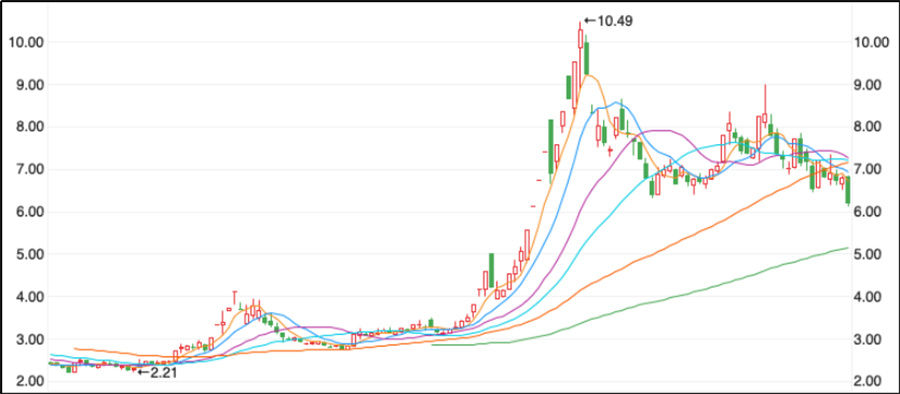Image resolution: width=900 pixels, height=394 pixels.
Task: Click the left axis 10.00 label
Action: [x=22, y=43]
